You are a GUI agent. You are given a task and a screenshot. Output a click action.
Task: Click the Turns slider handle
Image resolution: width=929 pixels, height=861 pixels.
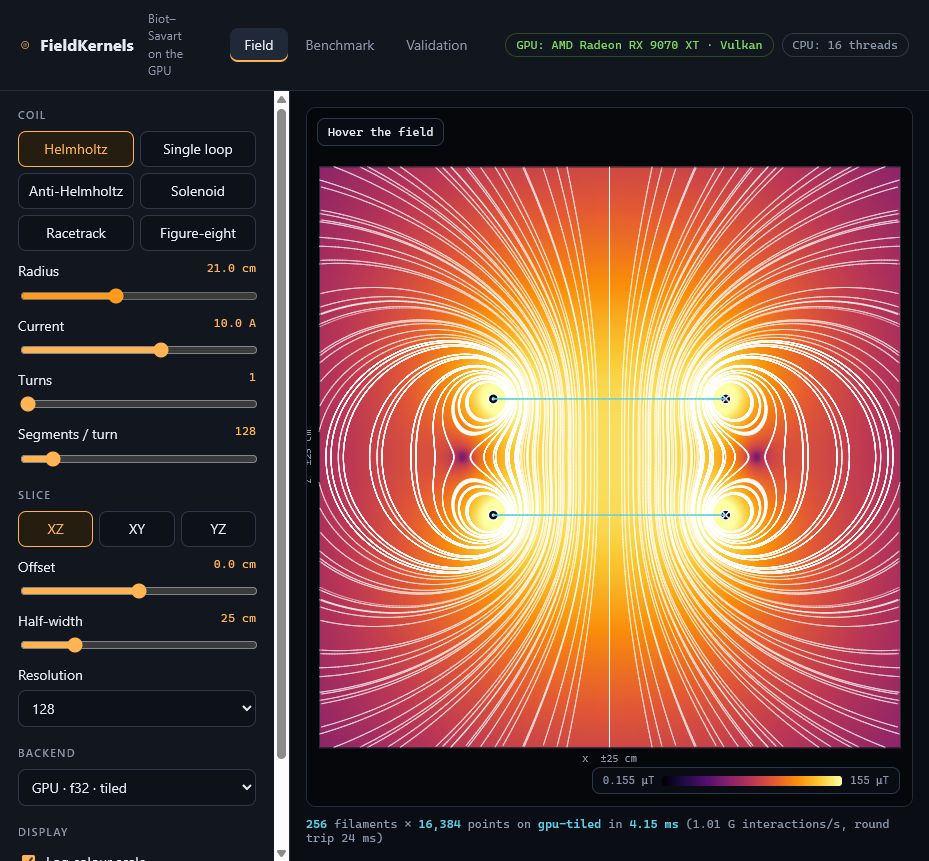click(28, 404)
